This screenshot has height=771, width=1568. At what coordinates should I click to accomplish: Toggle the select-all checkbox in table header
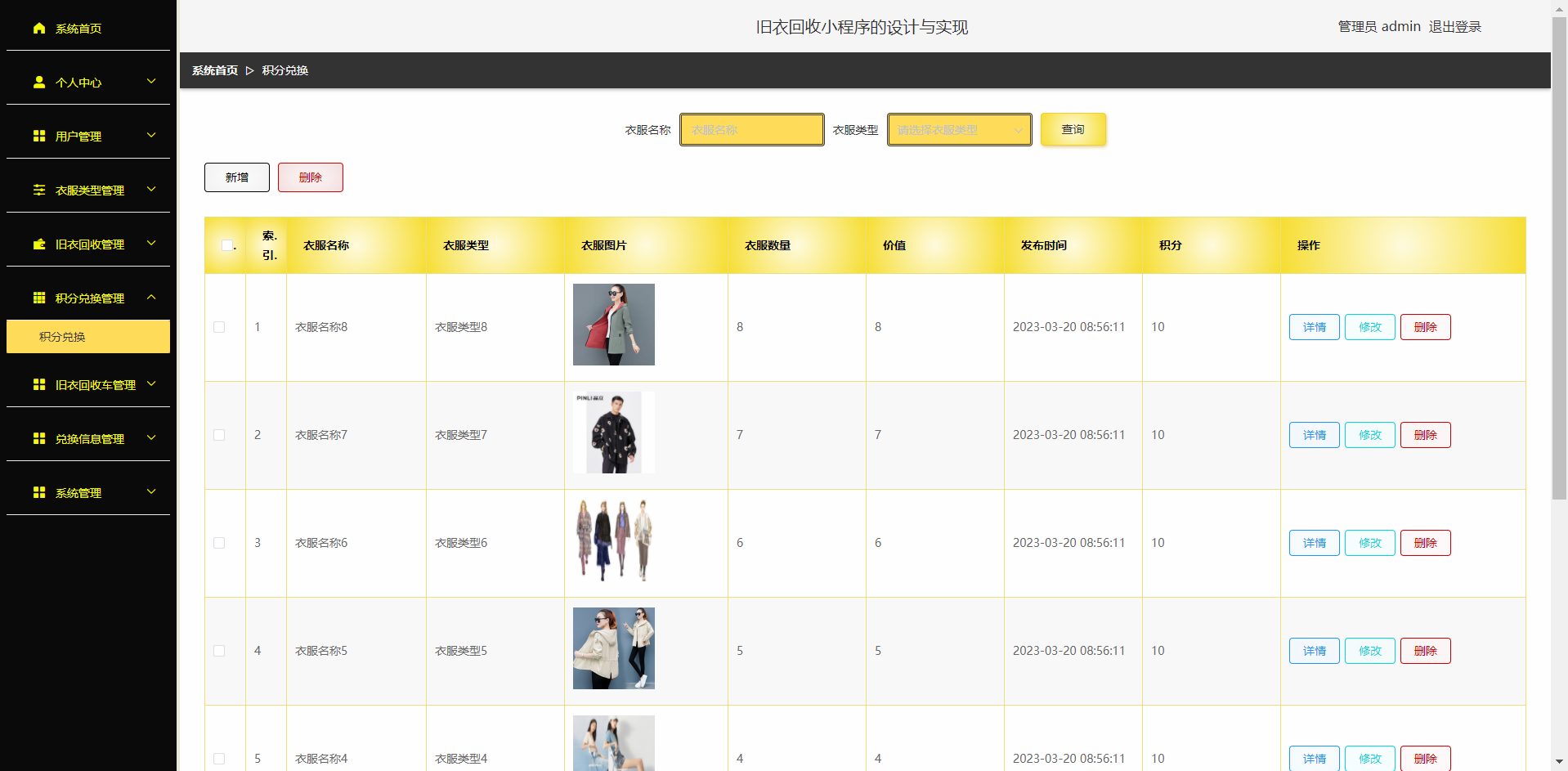(227, 245)
